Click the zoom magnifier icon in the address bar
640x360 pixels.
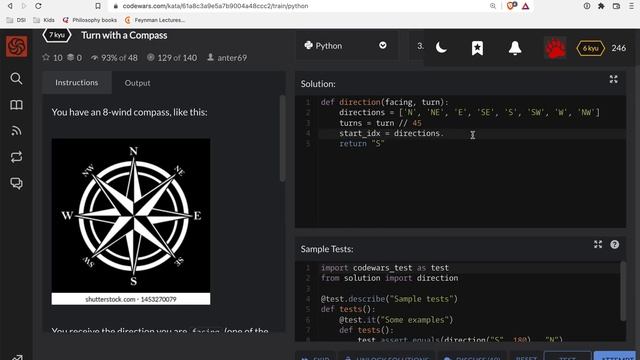pos(493,6)
